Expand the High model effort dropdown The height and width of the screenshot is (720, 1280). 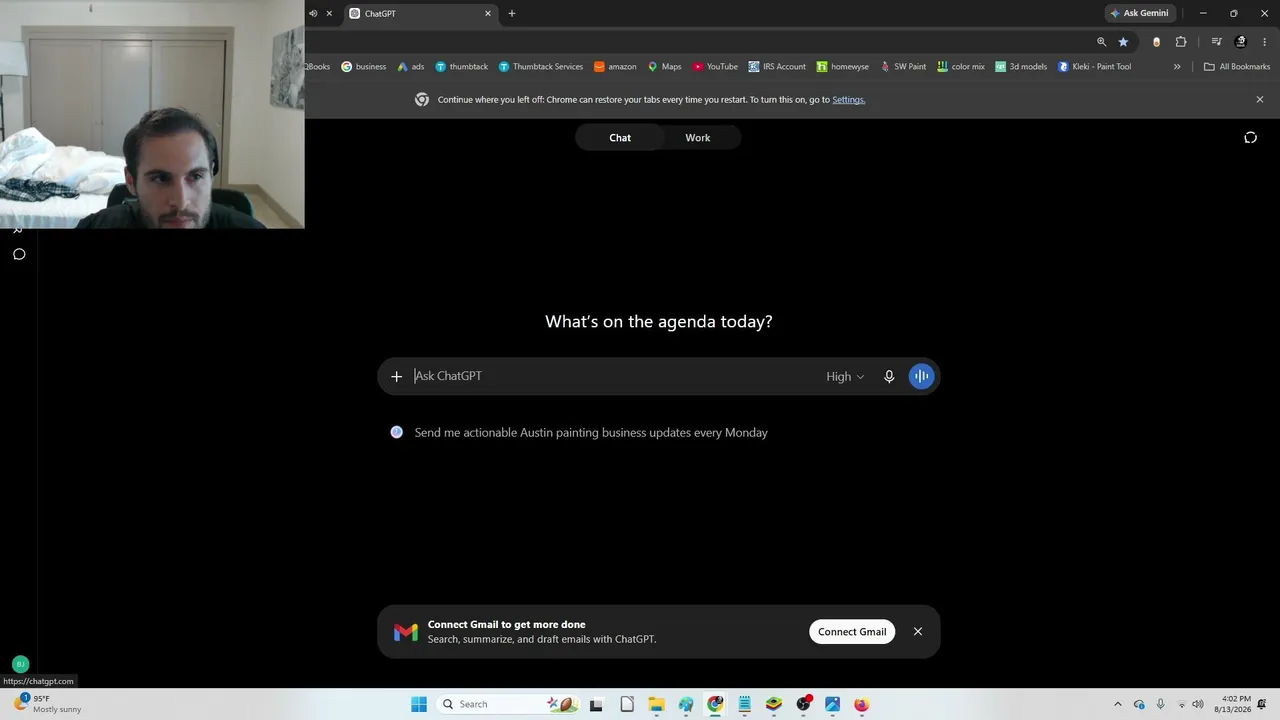pyautogui.click(x=845, y=376)
